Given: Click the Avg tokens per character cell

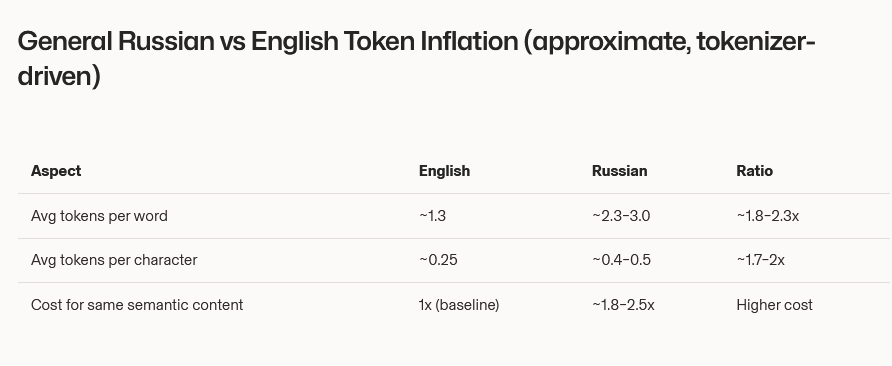Looking at the screenshot, I should (114, 260).
